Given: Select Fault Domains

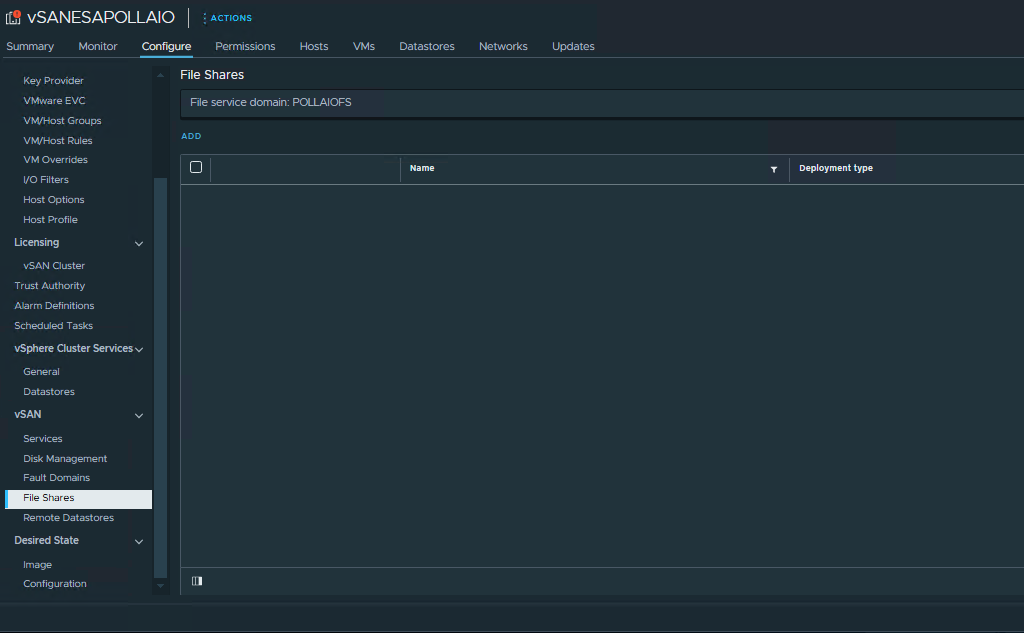Looking at the screenshot, I should (x=57, y=478).
